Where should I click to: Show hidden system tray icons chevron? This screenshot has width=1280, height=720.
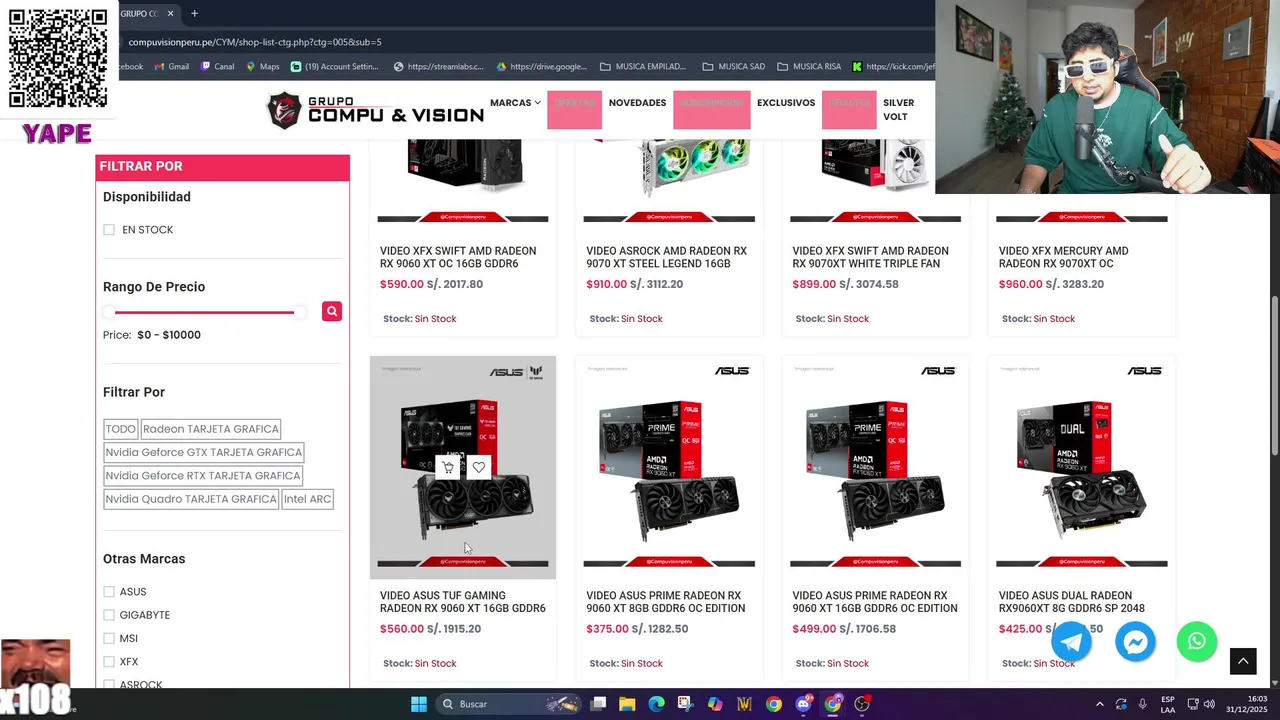[1099, 704]
